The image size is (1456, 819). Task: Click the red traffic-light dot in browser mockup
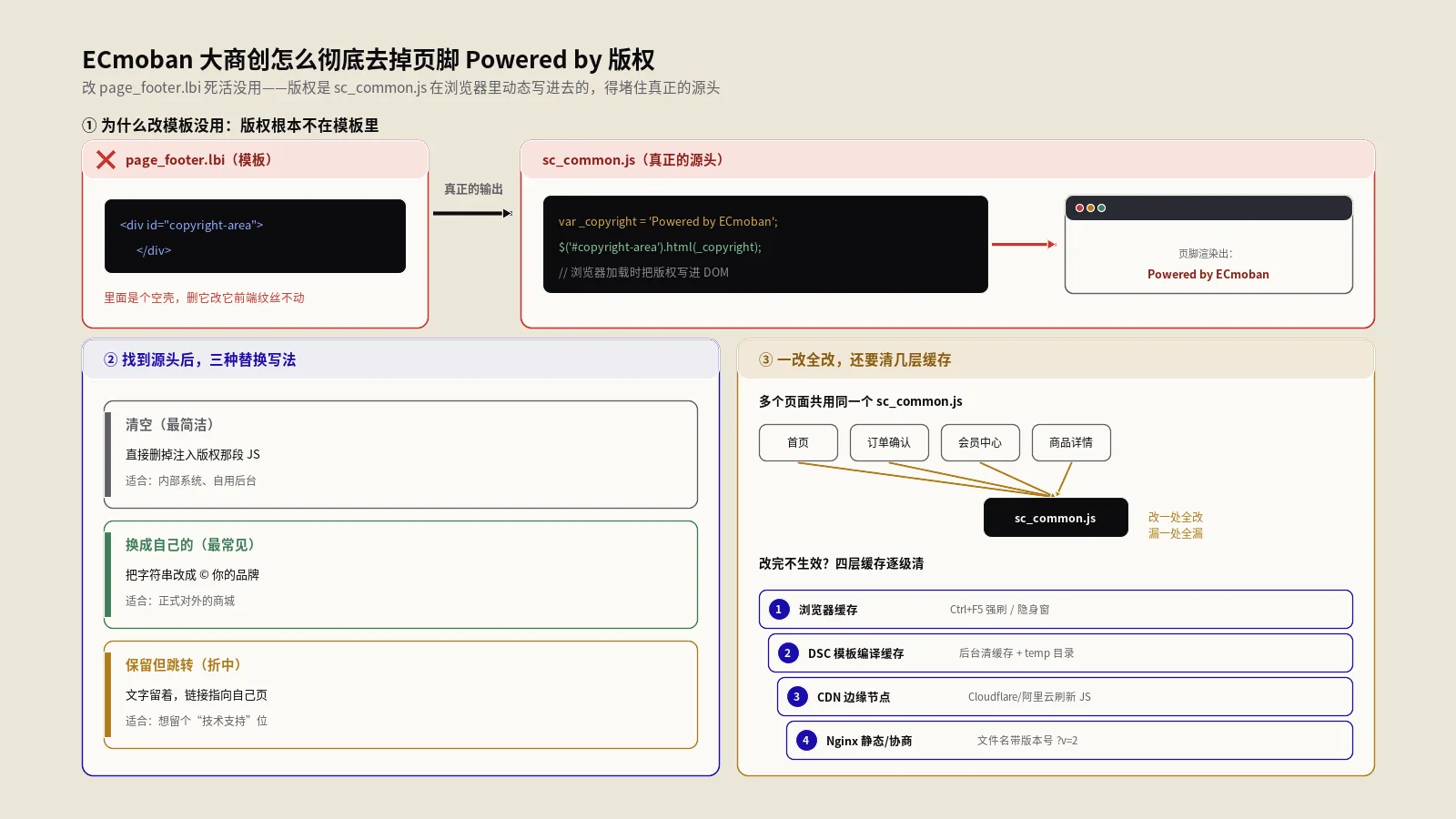tap(1079, 208)
